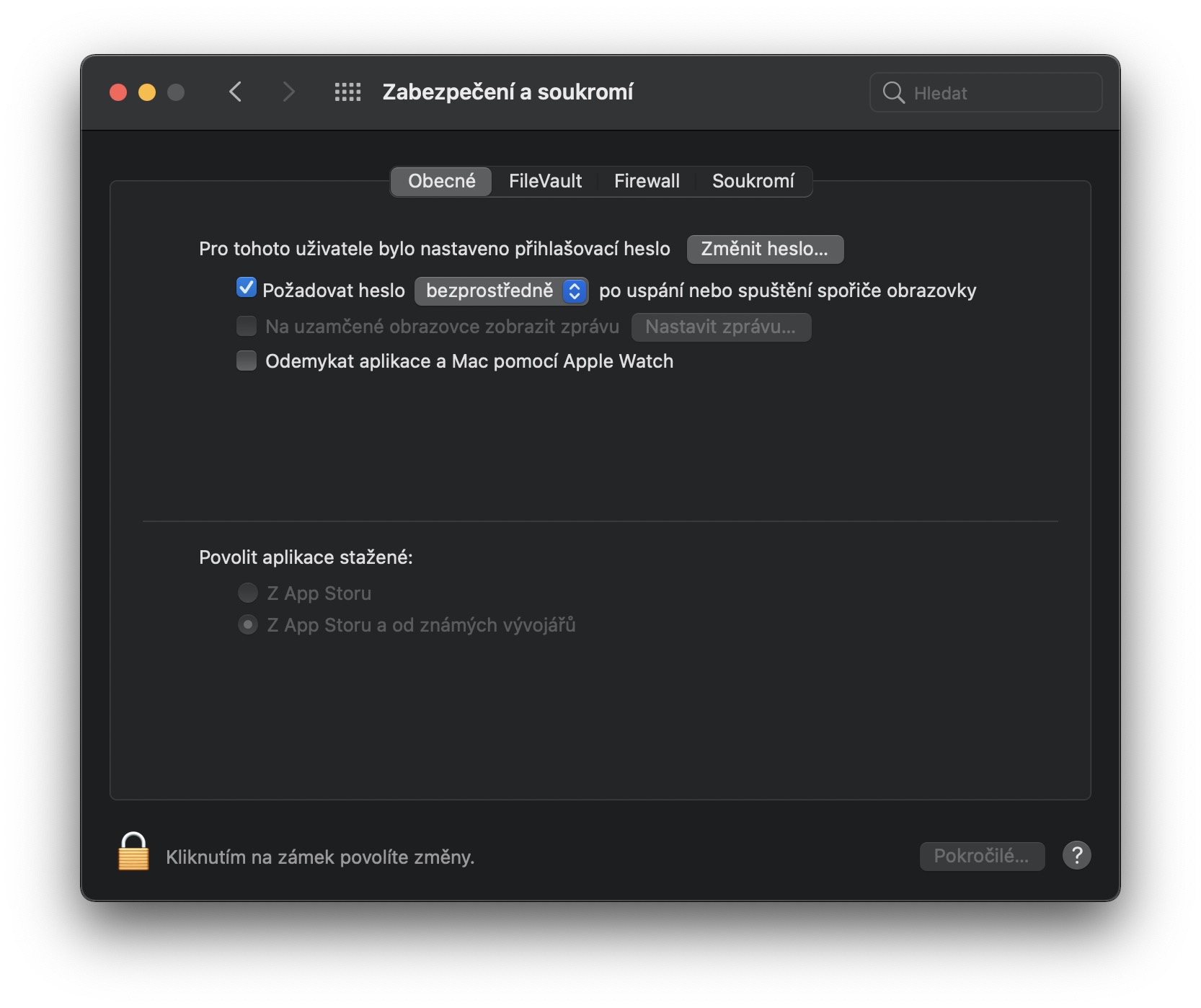Click the red close window button

[118, 92]
